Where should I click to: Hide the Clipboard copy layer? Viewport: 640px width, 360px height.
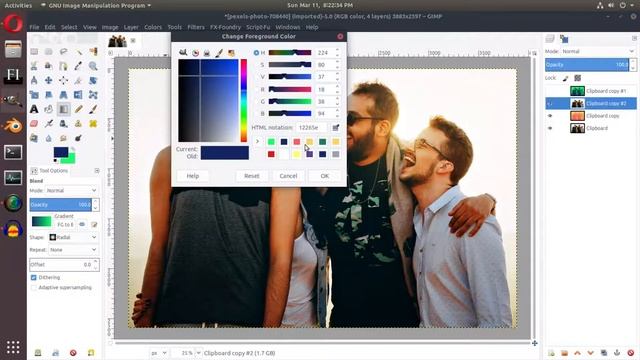550,116
